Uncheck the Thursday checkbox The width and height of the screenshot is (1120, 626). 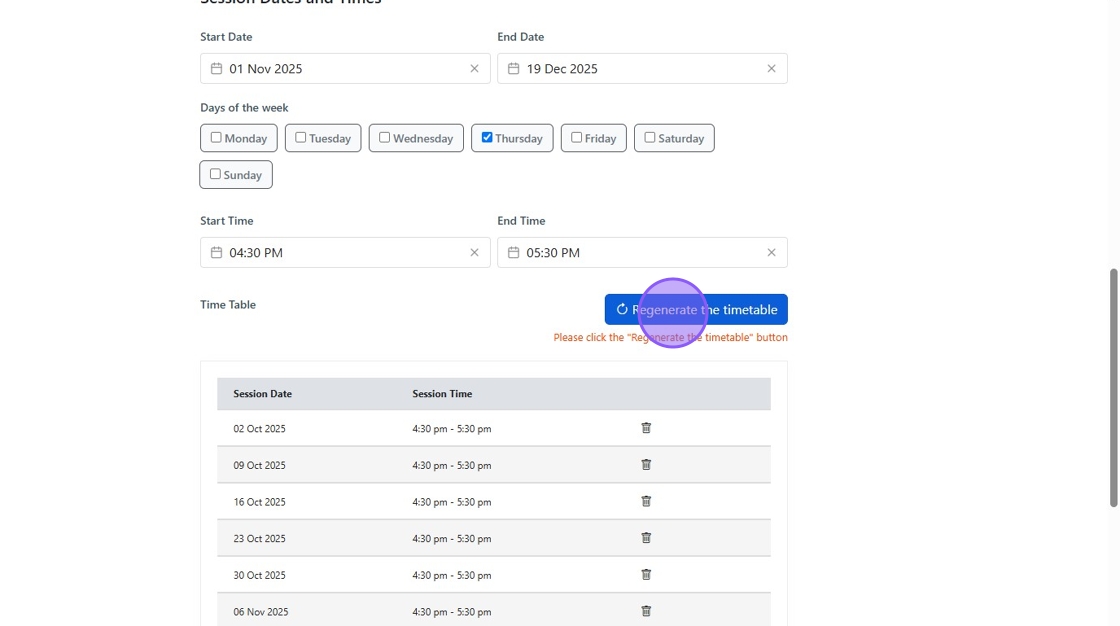point(487,138)
